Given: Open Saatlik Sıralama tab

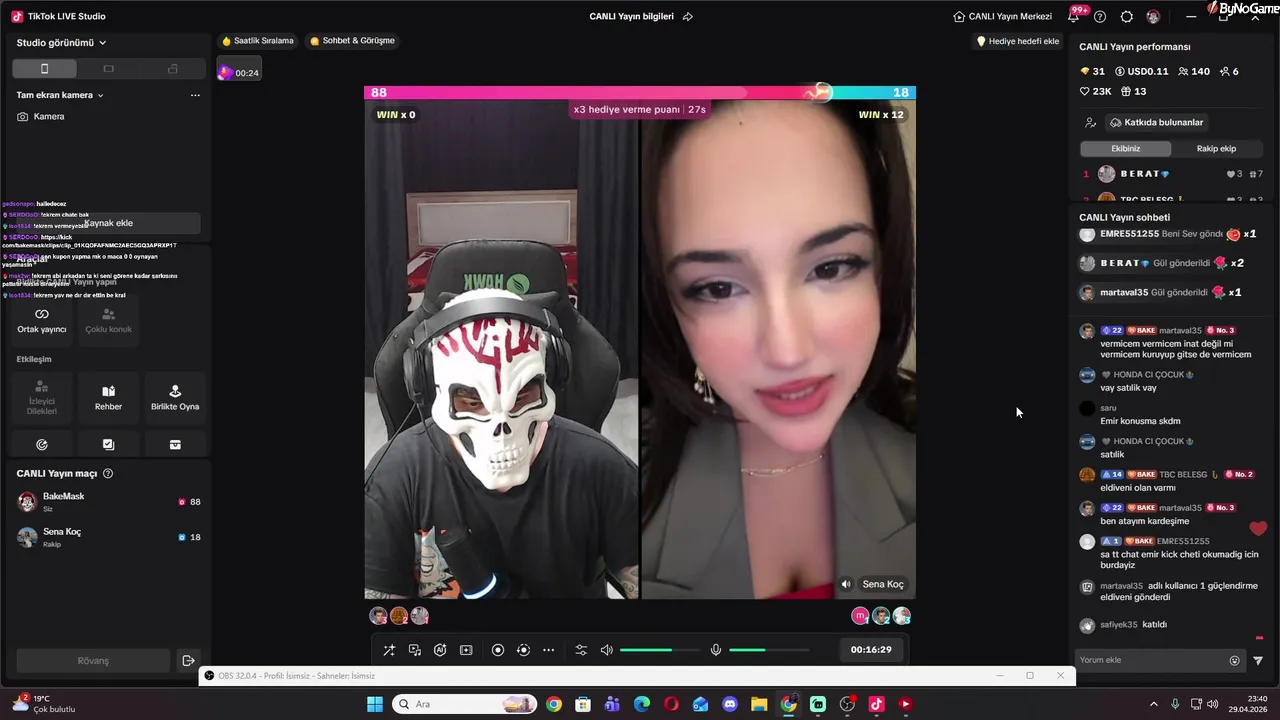Looking at the screenshot, I should click(x=258, y=41).
